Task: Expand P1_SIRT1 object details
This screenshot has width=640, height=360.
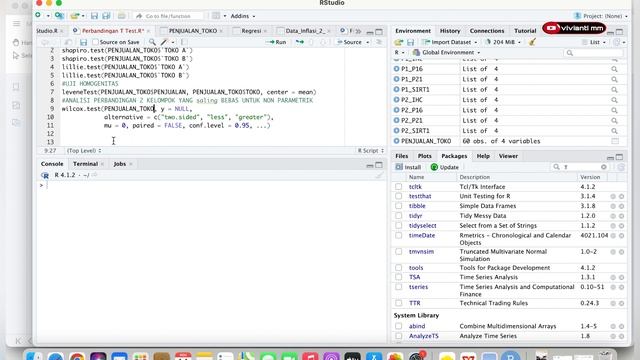Action: point(396,89)
